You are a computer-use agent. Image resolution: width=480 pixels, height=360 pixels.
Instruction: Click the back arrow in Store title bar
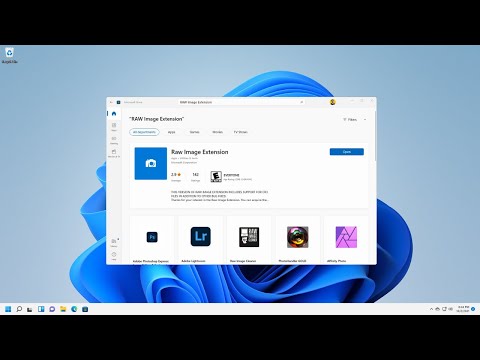(x=111, y=102)
